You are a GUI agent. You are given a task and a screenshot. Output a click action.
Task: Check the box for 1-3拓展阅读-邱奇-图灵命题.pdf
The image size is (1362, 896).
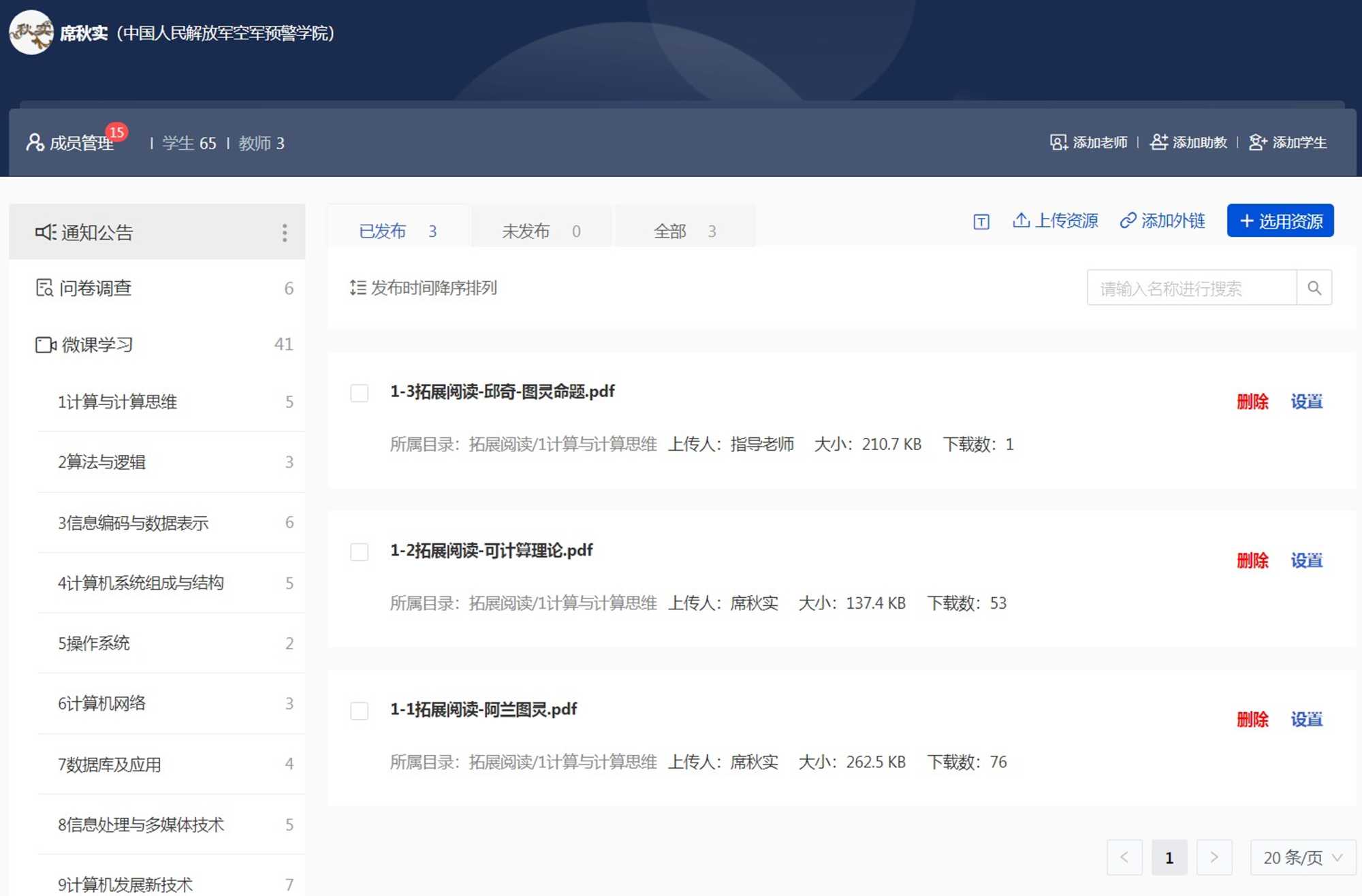pos(359,393)
